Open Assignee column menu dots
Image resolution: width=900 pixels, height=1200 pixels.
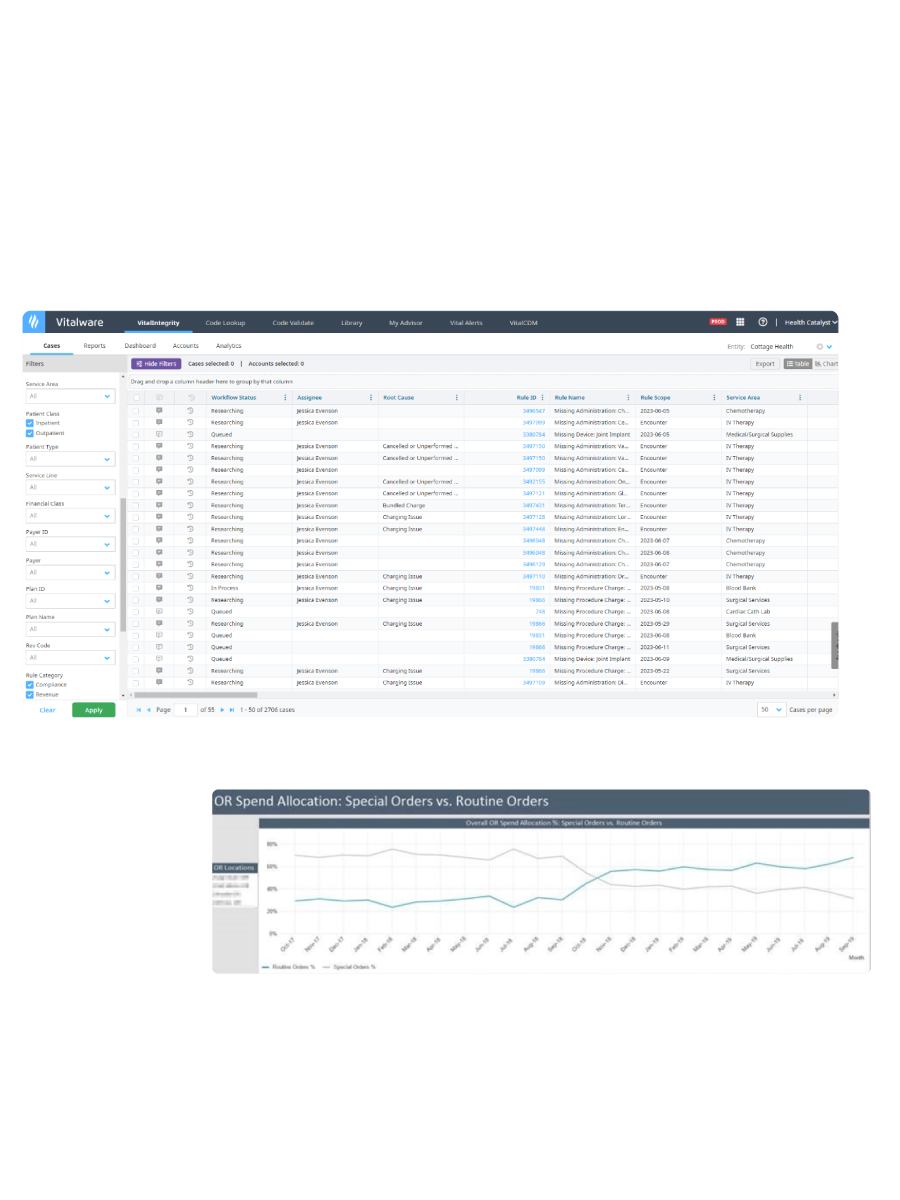(372, 397)
